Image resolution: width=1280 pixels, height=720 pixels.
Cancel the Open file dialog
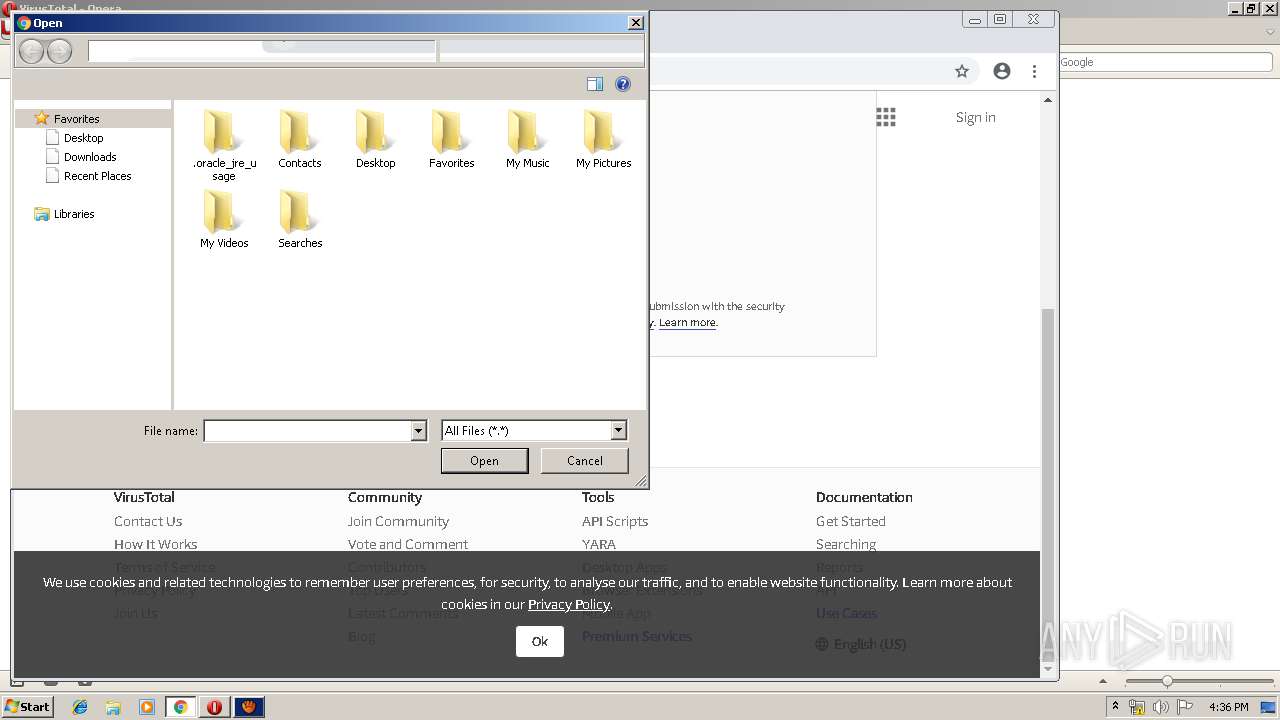[585, 461]
